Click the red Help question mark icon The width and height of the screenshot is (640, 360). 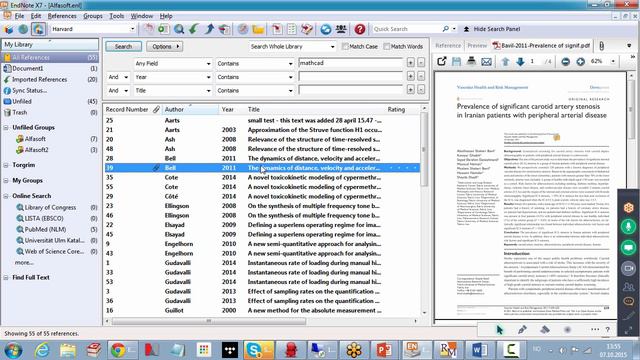(x=360, y=29)
